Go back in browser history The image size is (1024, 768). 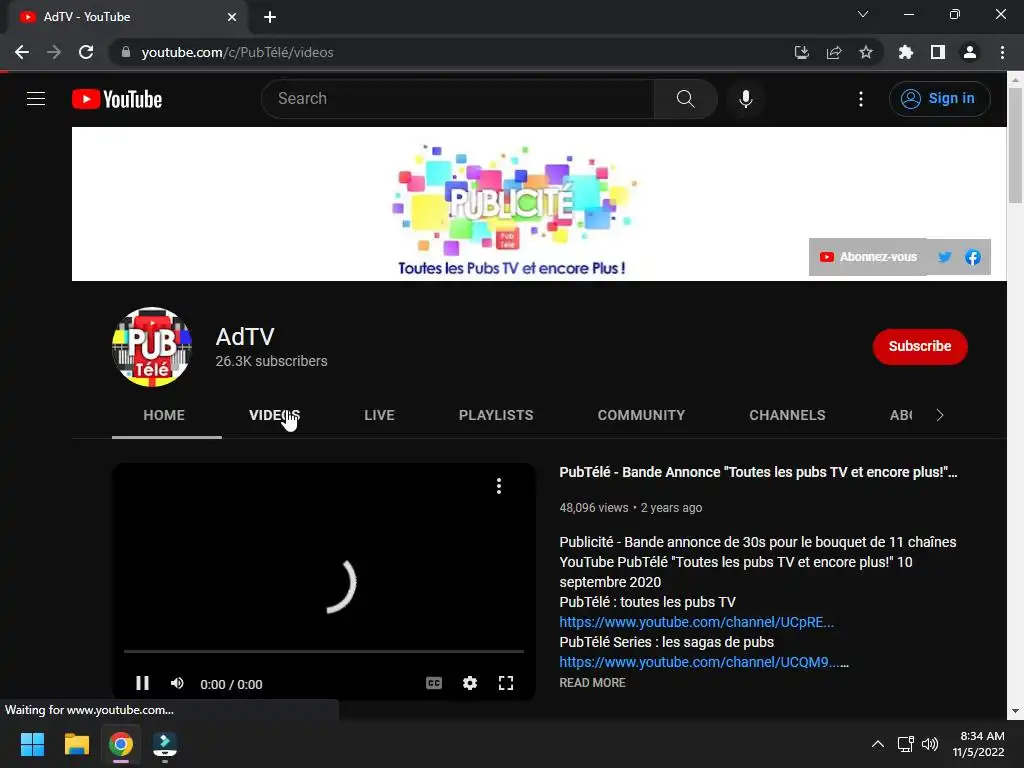(22, 52)
